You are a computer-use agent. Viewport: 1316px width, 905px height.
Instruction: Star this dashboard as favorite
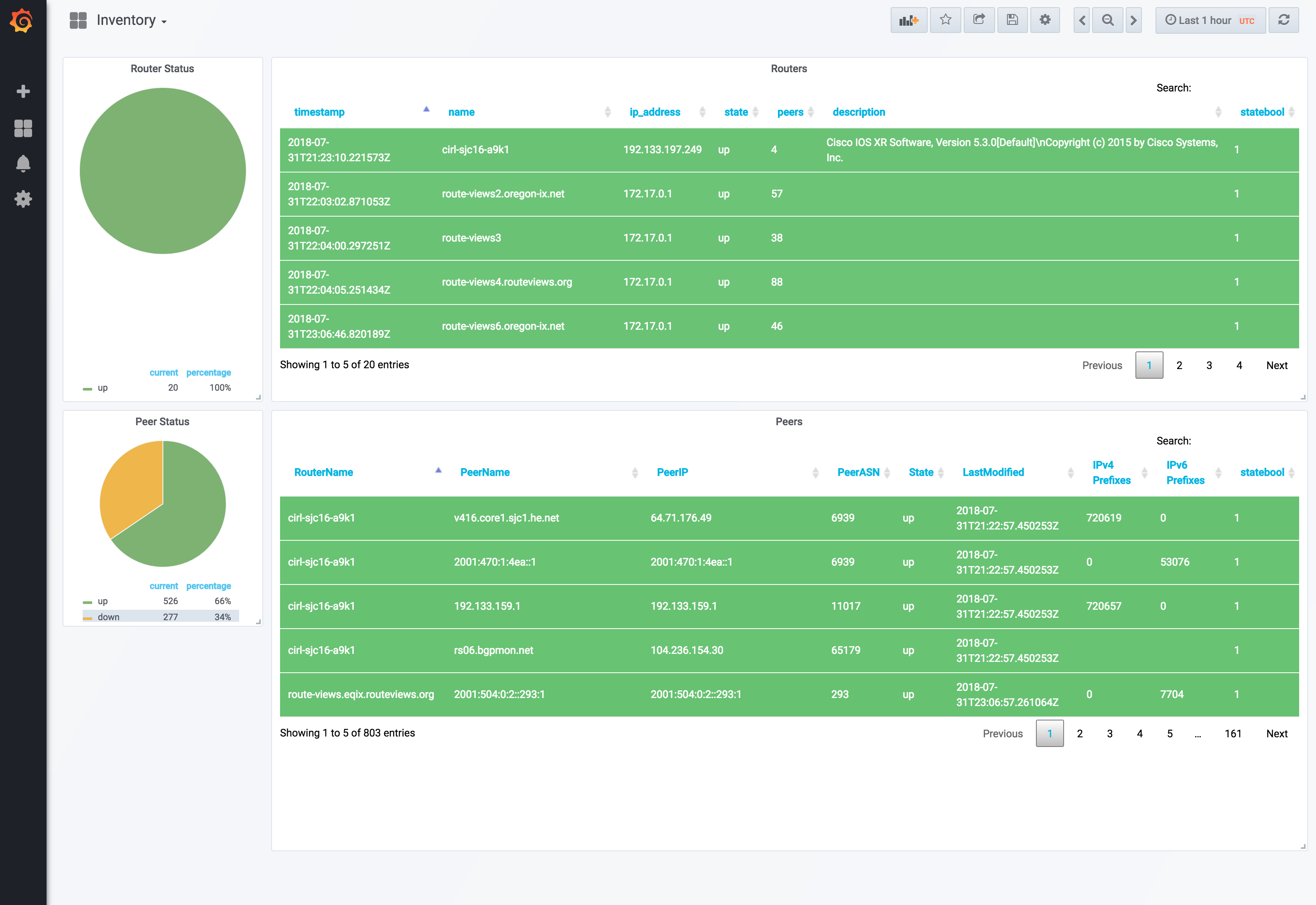[x=946, y=20]
